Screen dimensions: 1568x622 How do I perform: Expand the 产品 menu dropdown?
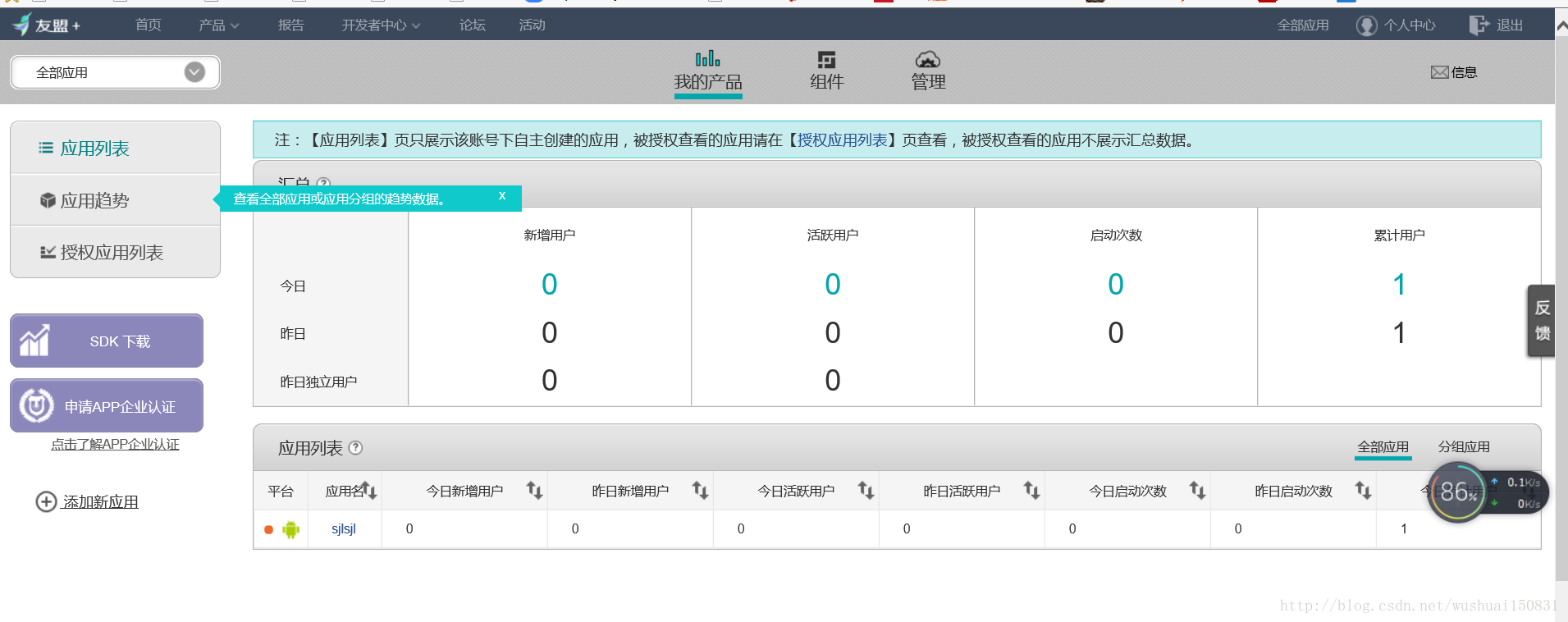click(218, 25)
